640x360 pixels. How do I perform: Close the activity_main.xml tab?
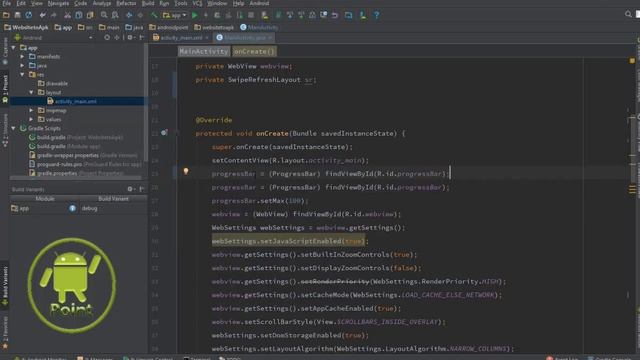pos(207,38)
